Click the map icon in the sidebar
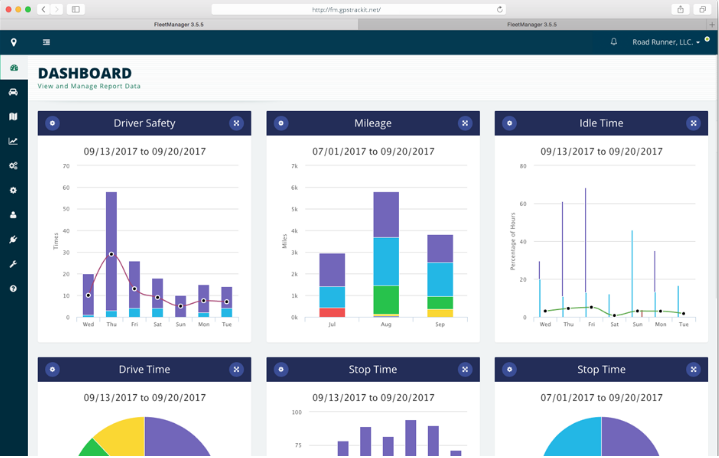The height and width of the screenshot is (458, 719). click(x=13, y=117)
